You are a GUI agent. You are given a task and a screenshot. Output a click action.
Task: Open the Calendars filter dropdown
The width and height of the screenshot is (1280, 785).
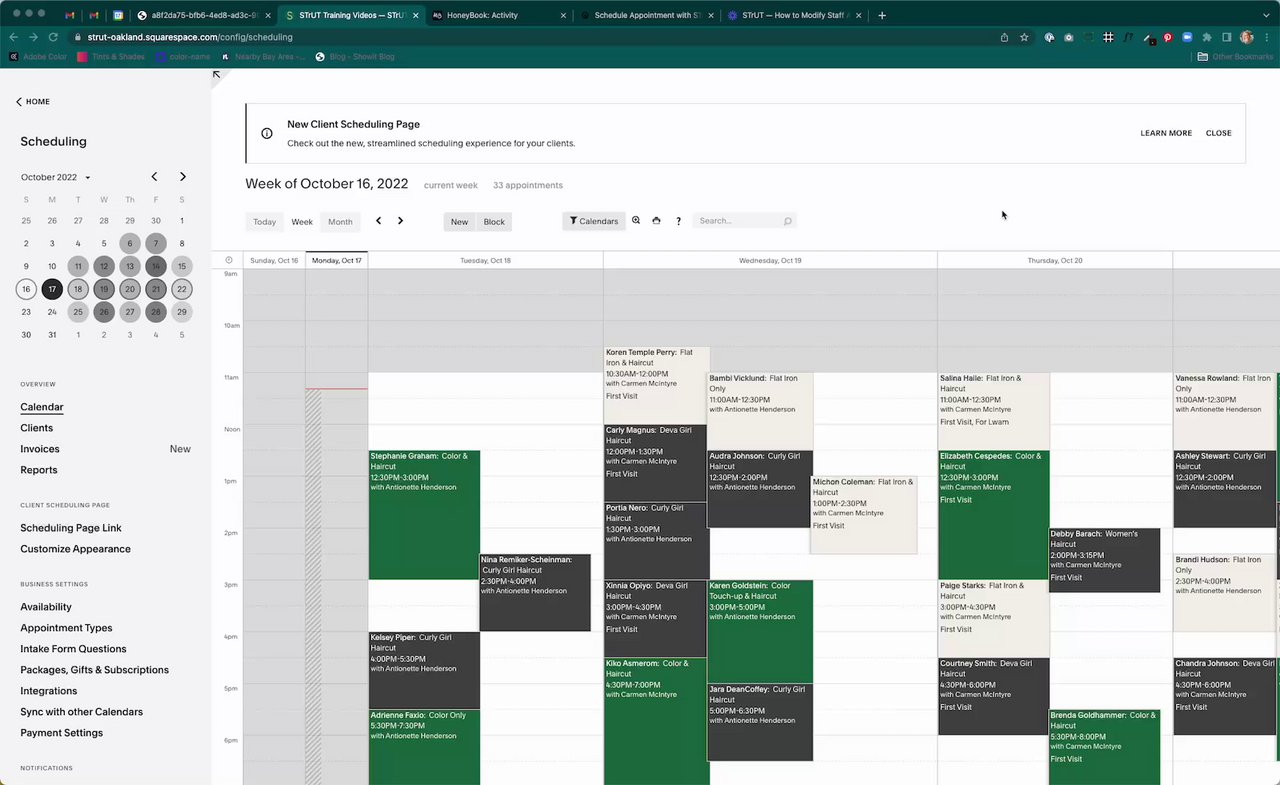[594, 221]
